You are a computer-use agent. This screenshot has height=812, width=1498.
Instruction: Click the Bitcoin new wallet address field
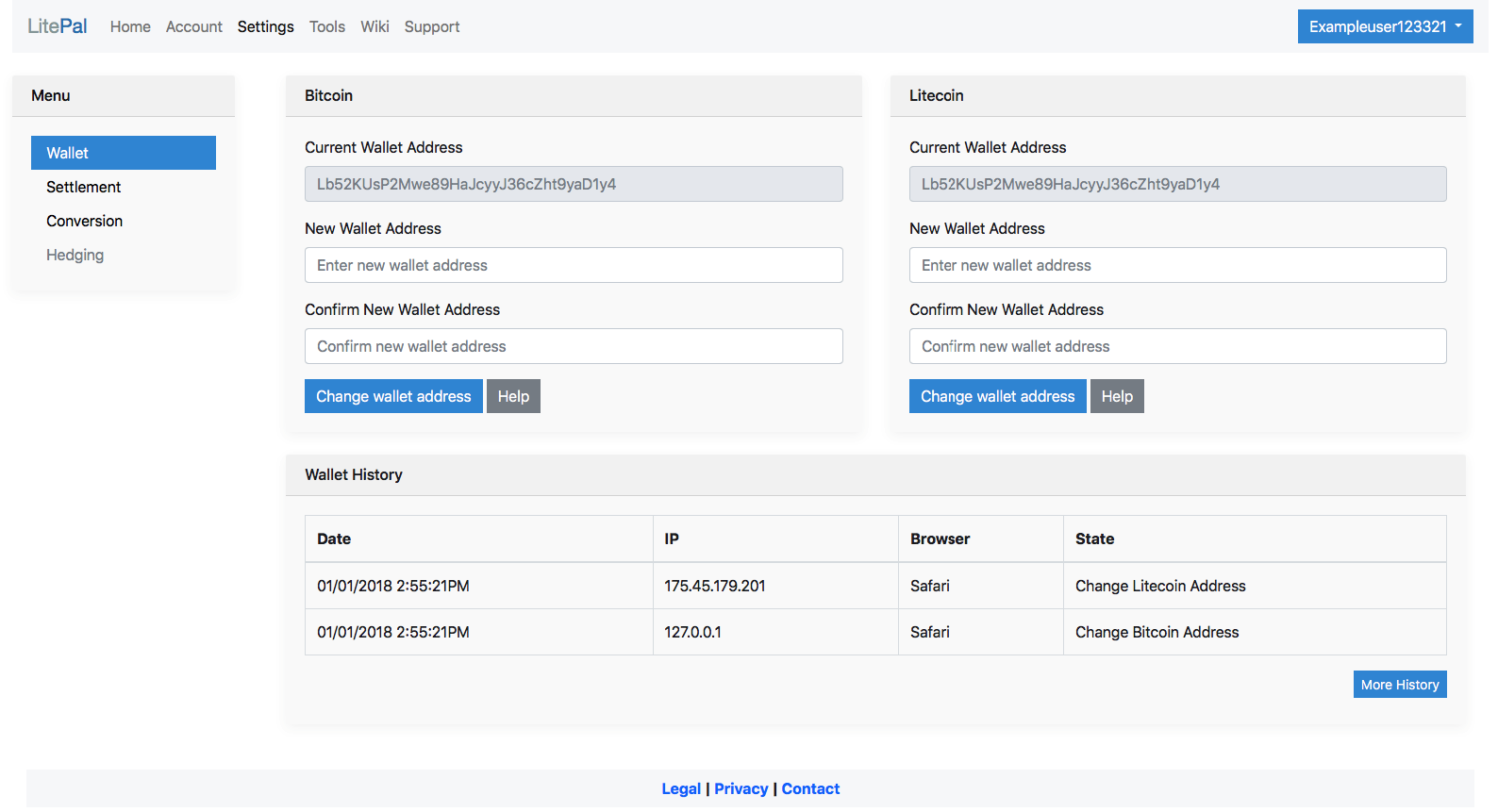click(x=574, y=265)
